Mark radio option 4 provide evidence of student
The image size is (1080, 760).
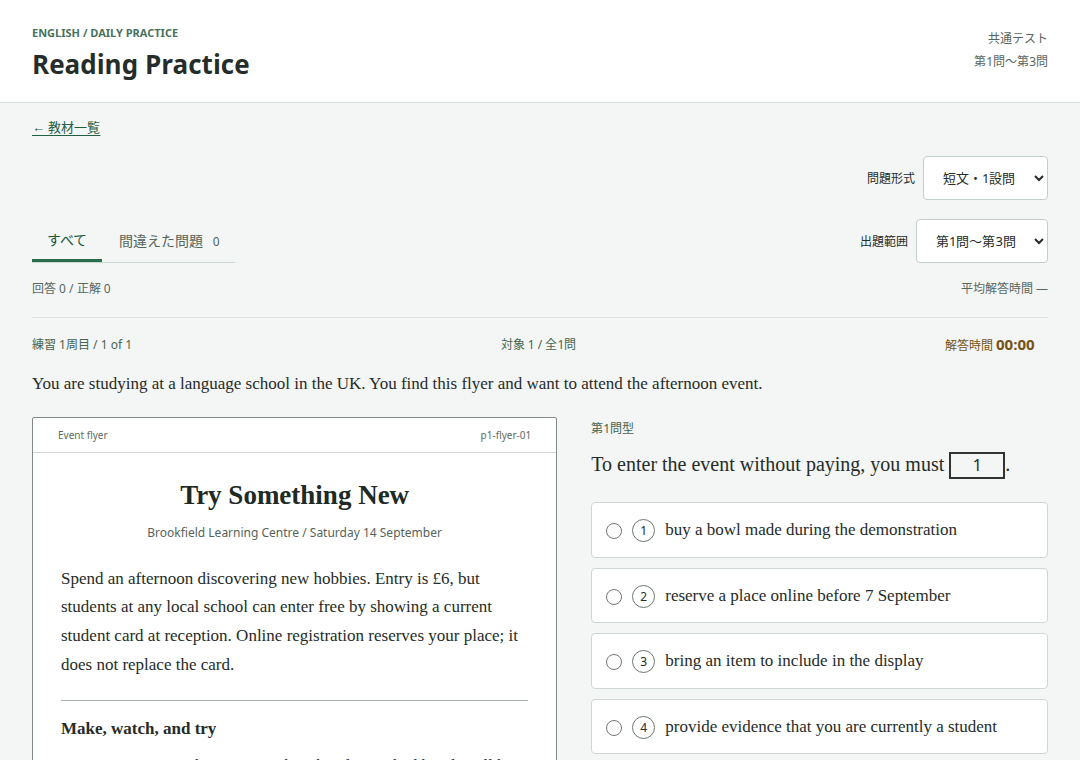[x=614, y=728]
